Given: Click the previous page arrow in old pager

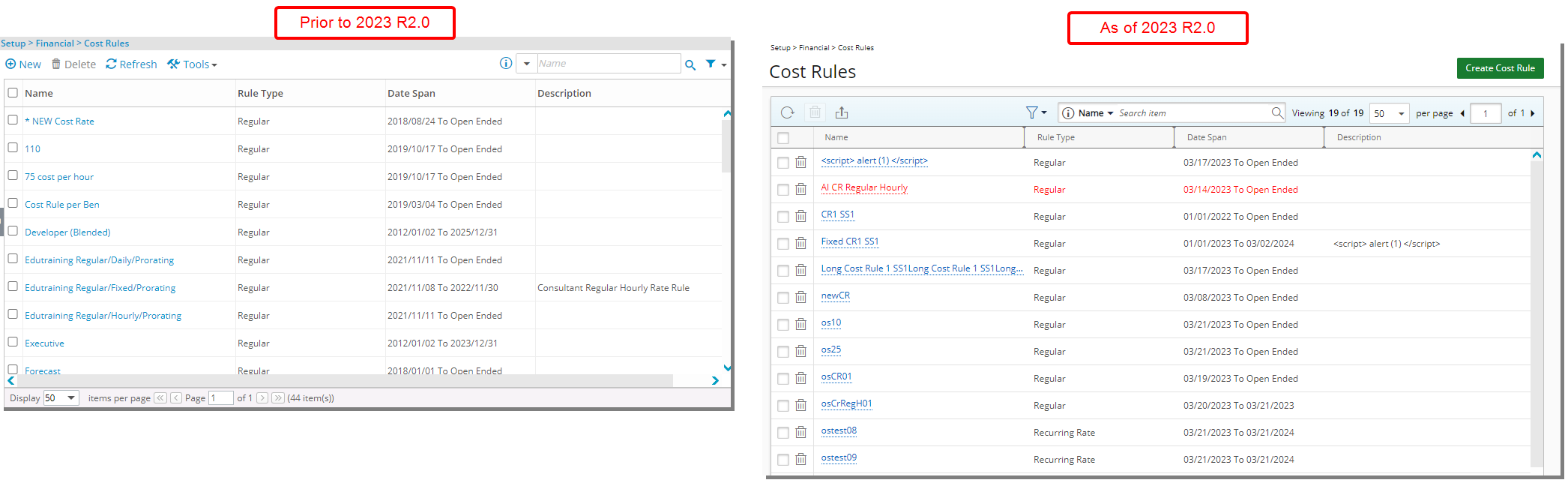Looking at the screenshot, I should (176, 398).
